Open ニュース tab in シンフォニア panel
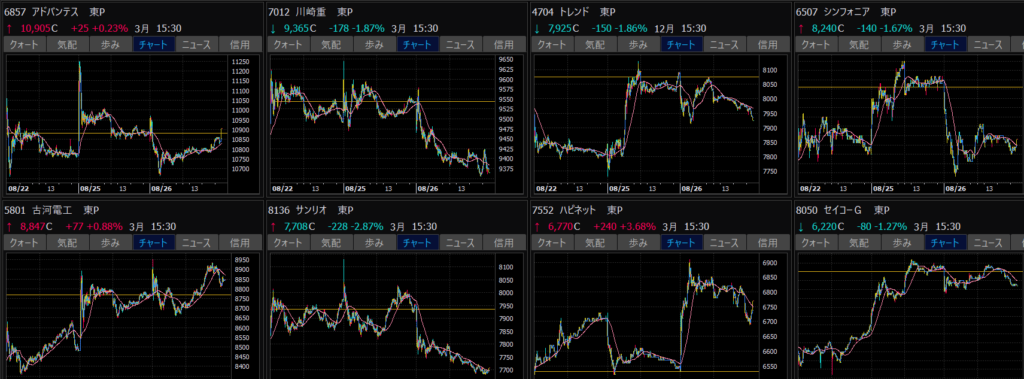1024x379 pixels. [988, 44]
